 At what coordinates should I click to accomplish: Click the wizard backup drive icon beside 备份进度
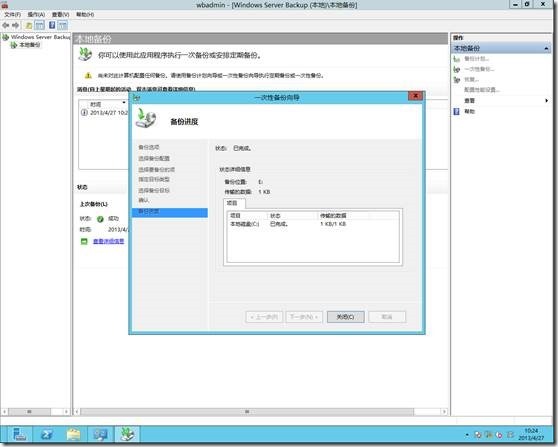(146, 119)
